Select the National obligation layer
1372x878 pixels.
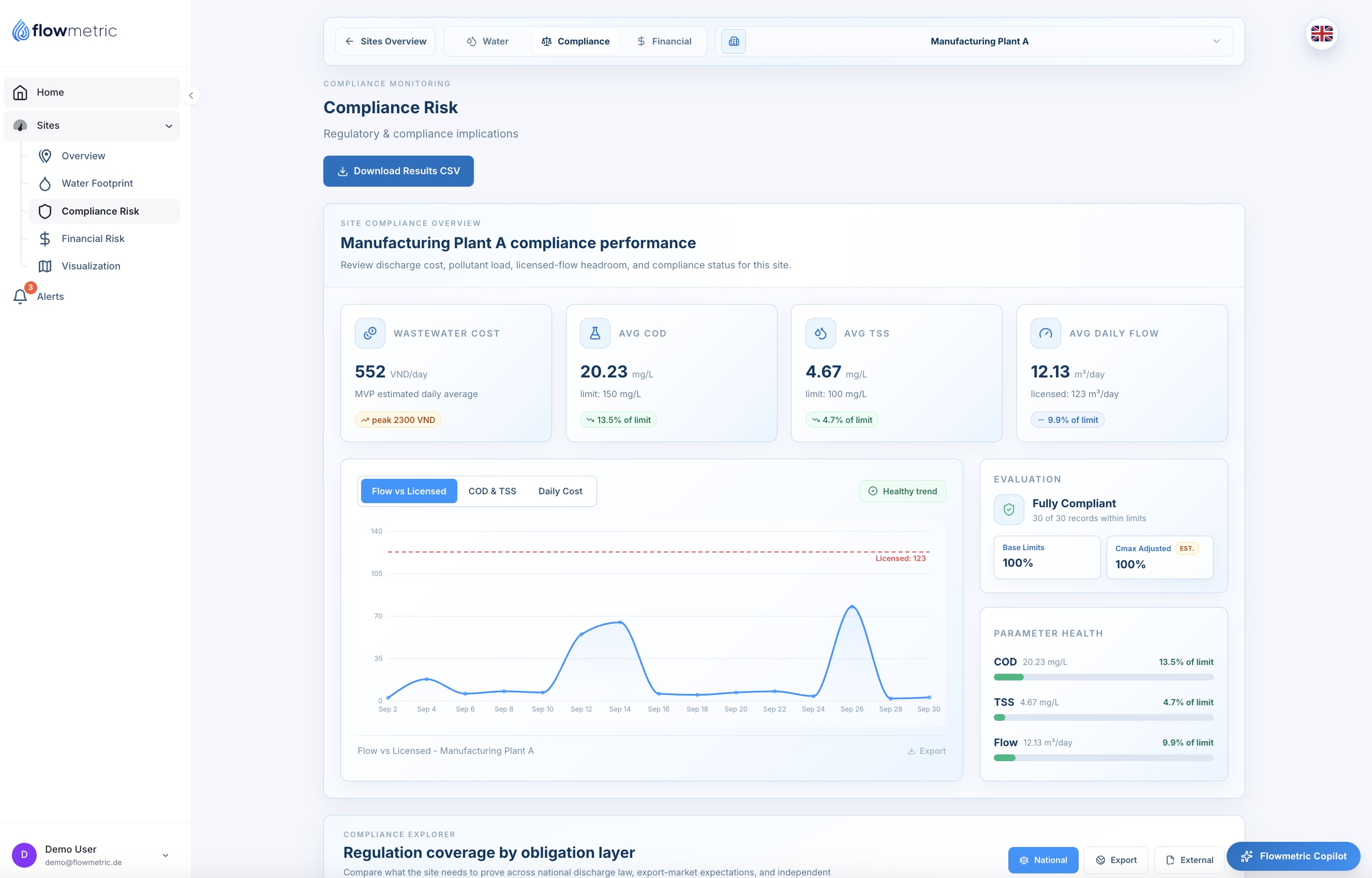tap(1042, 860)
